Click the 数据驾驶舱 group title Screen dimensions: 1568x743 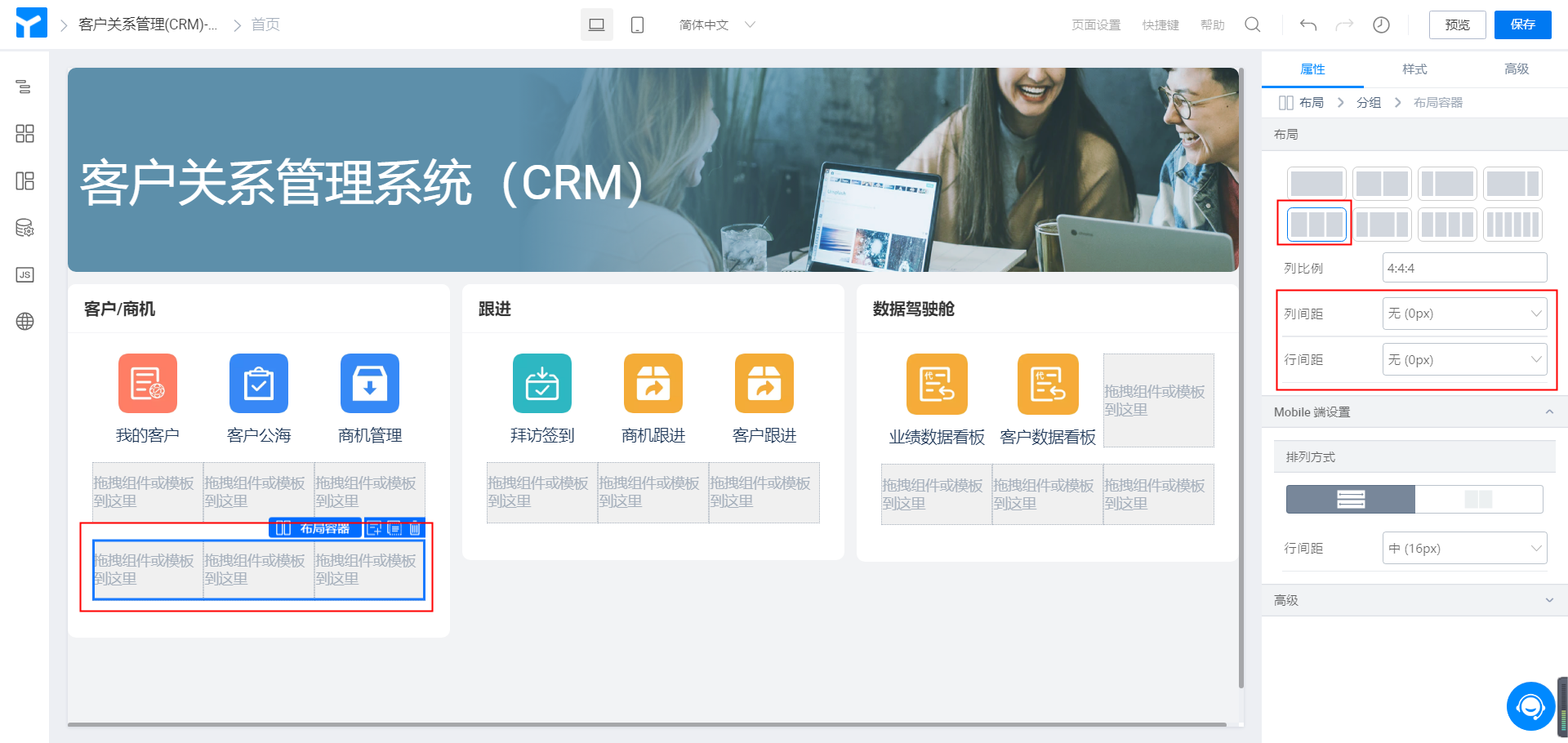tap(913, 309)
